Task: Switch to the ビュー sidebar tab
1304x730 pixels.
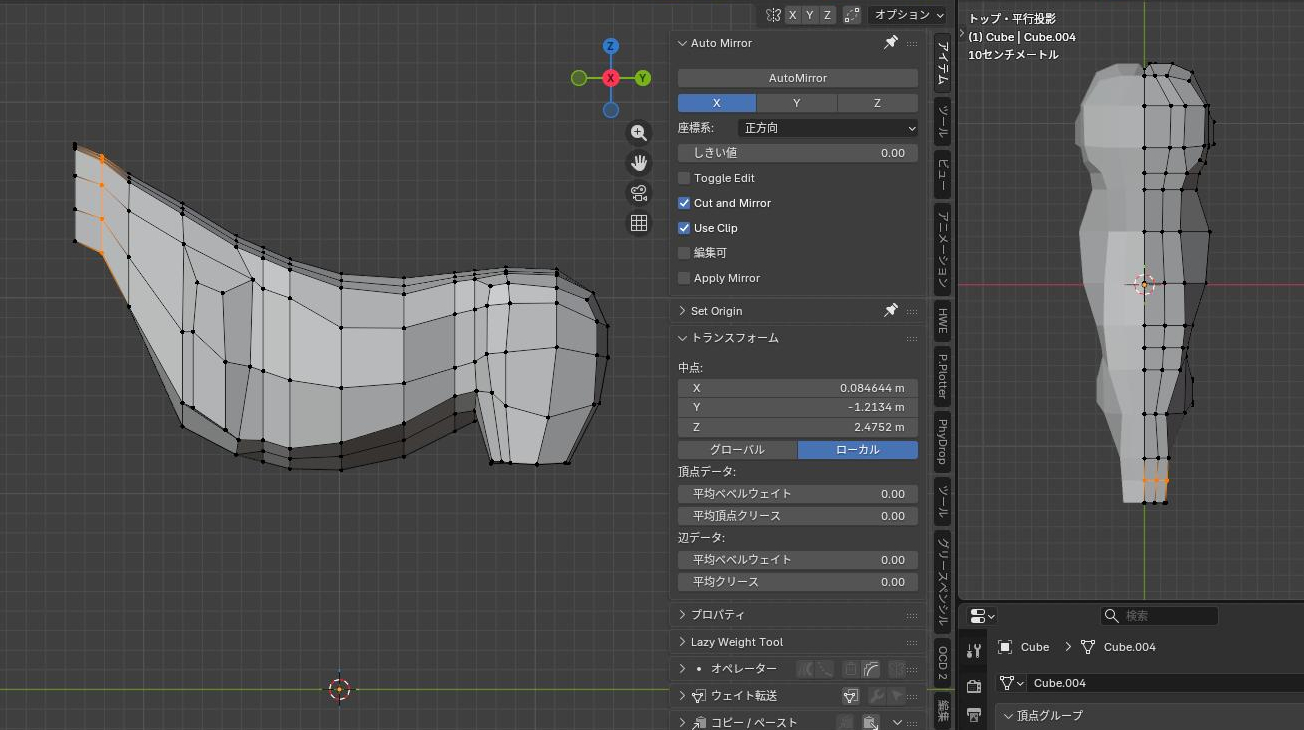Action: pyautogui.click(x=942, y=173)
